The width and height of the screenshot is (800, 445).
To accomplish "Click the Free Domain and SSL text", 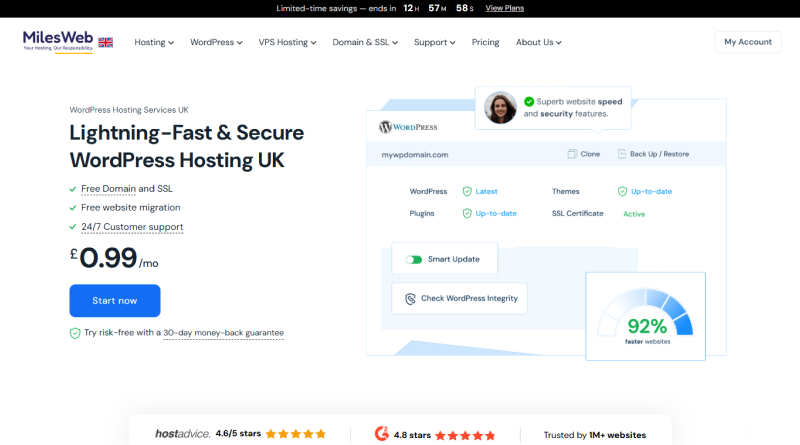I will (x=127, y=189).
